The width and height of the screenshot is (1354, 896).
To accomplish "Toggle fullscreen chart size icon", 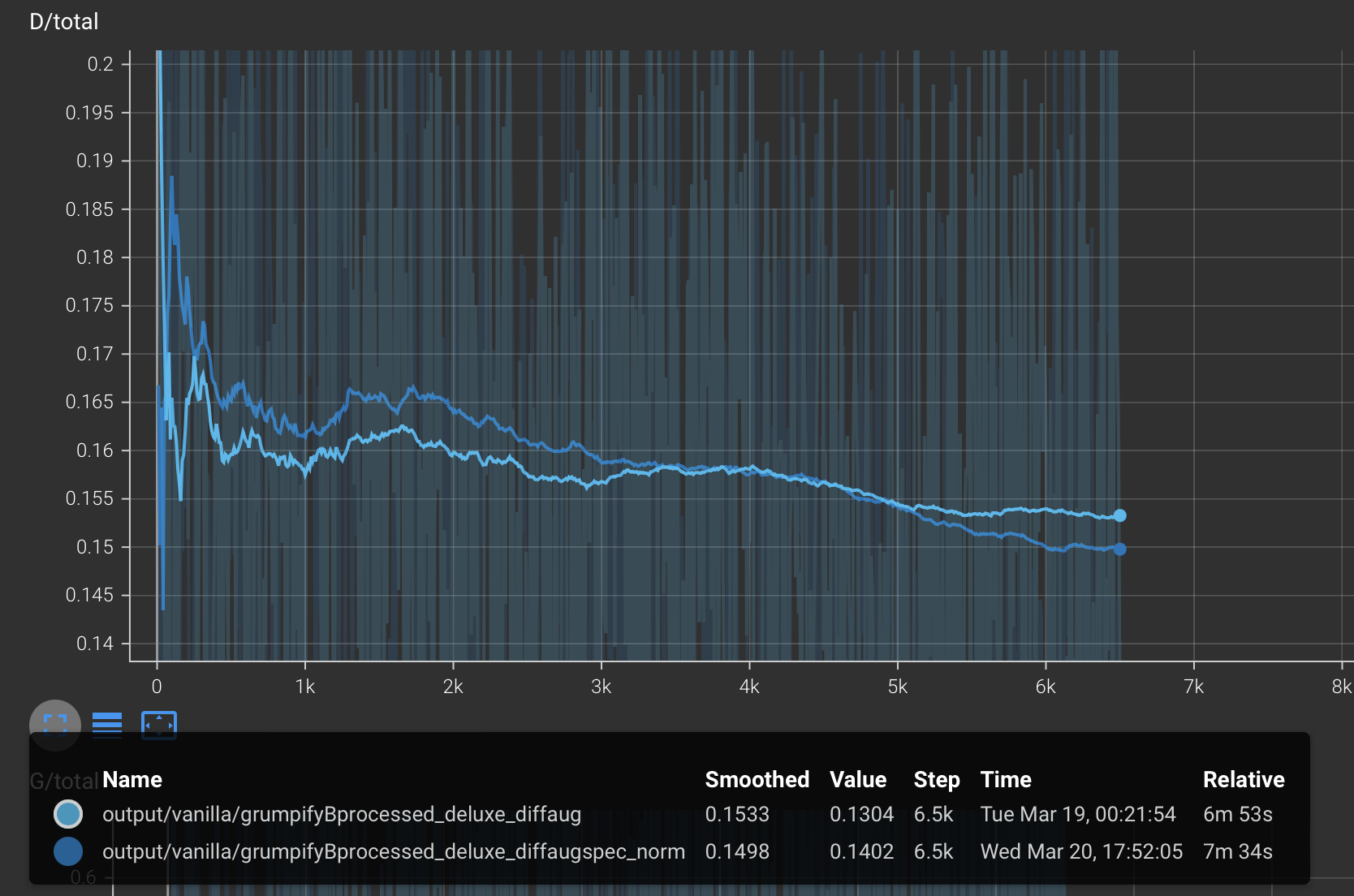I will coord(55,724).
